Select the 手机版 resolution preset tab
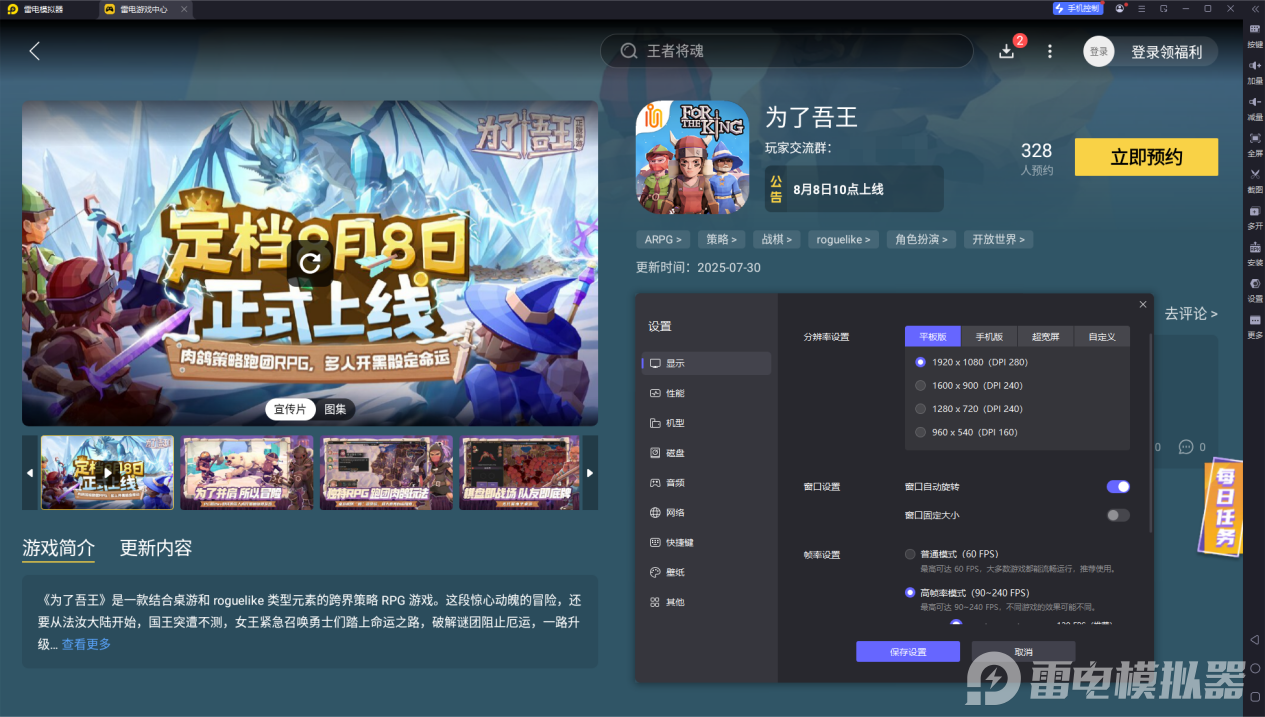Viewport: 1265px width, 717px height. [988, 336]
